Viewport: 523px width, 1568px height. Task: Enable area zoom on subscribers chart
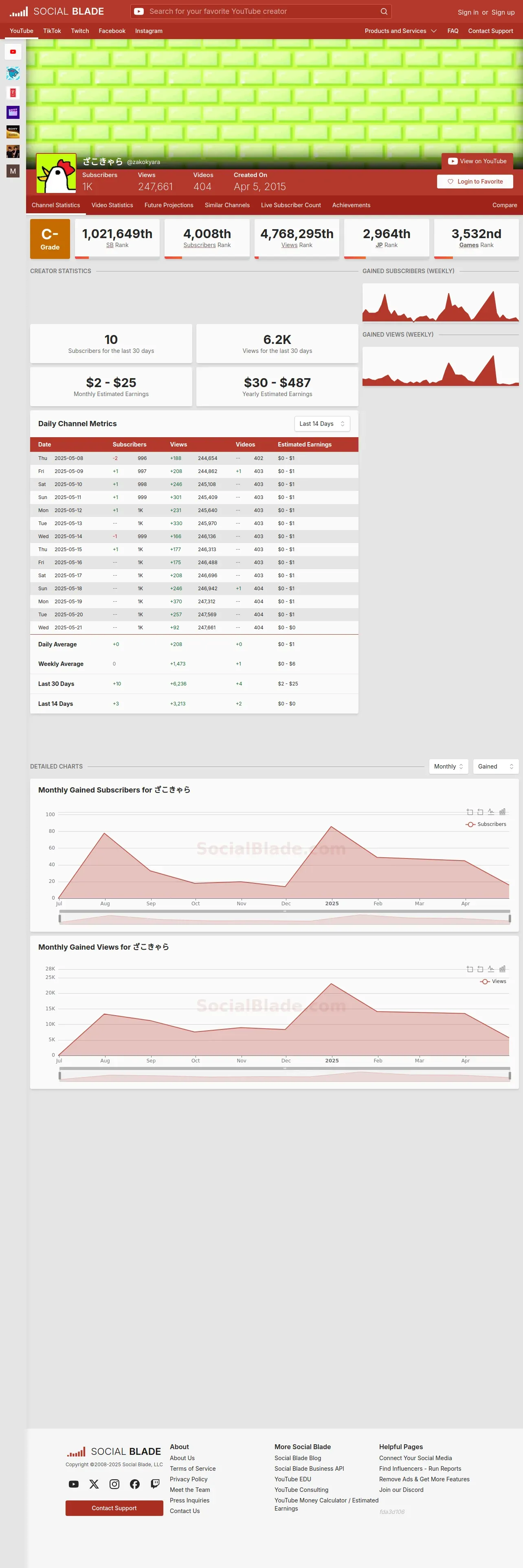[x=469, y=811]
